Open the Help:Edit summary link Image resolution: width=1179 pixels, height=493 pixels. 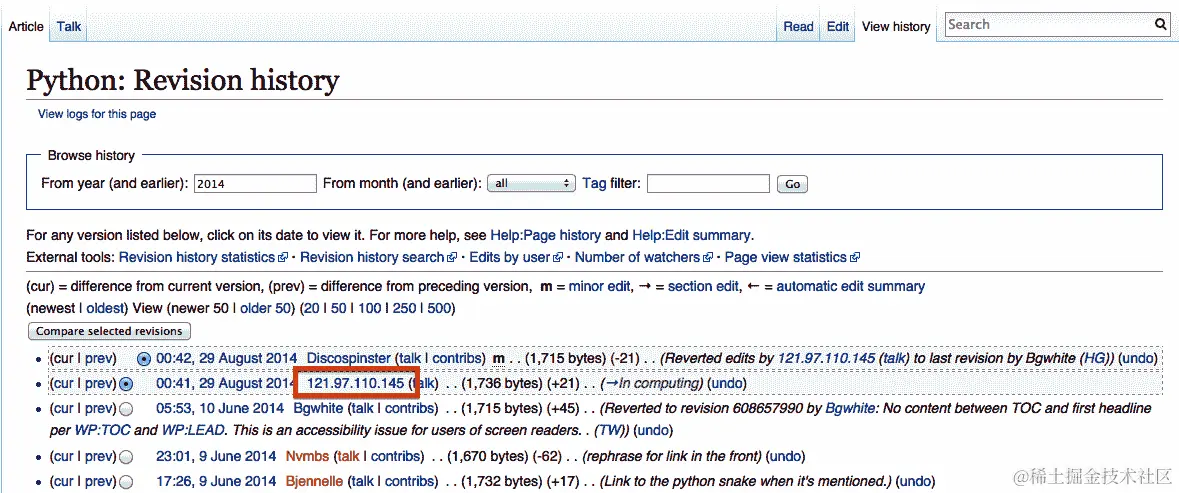click(690, 234)
